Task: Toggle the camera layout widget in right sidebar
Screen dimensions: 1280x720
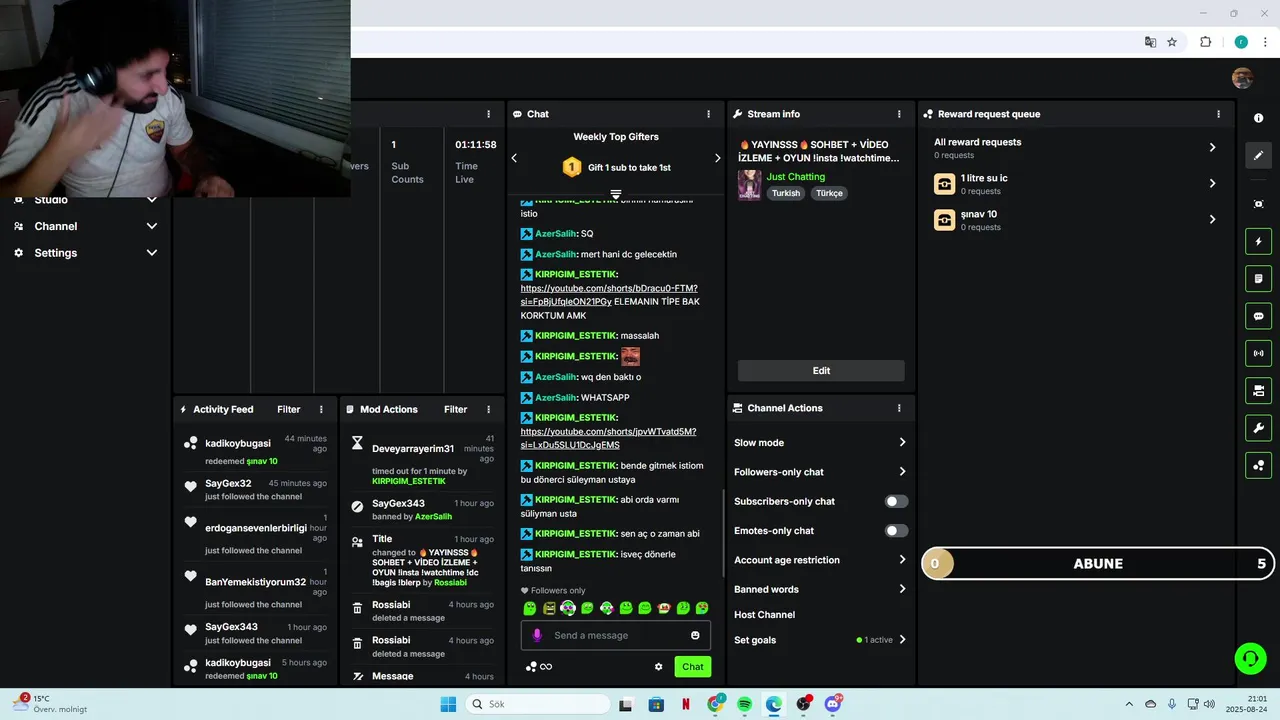Action: tap(1258, 390)
